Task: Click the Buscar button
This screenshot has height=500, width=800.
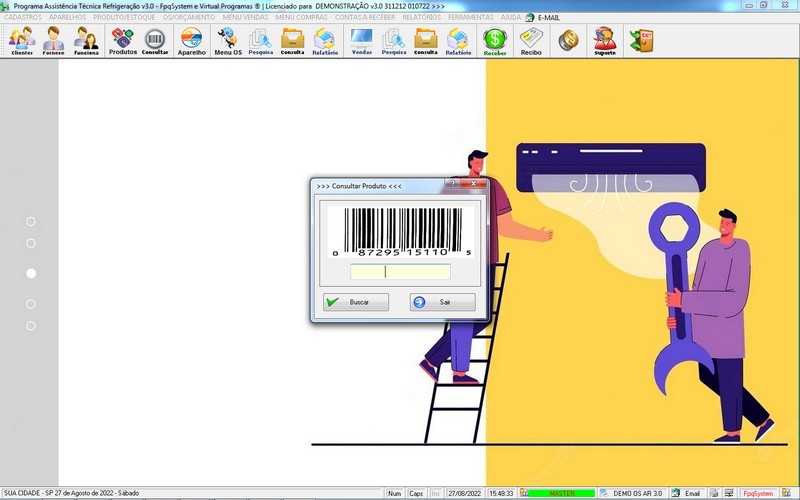Action: [x=356, y=302]
